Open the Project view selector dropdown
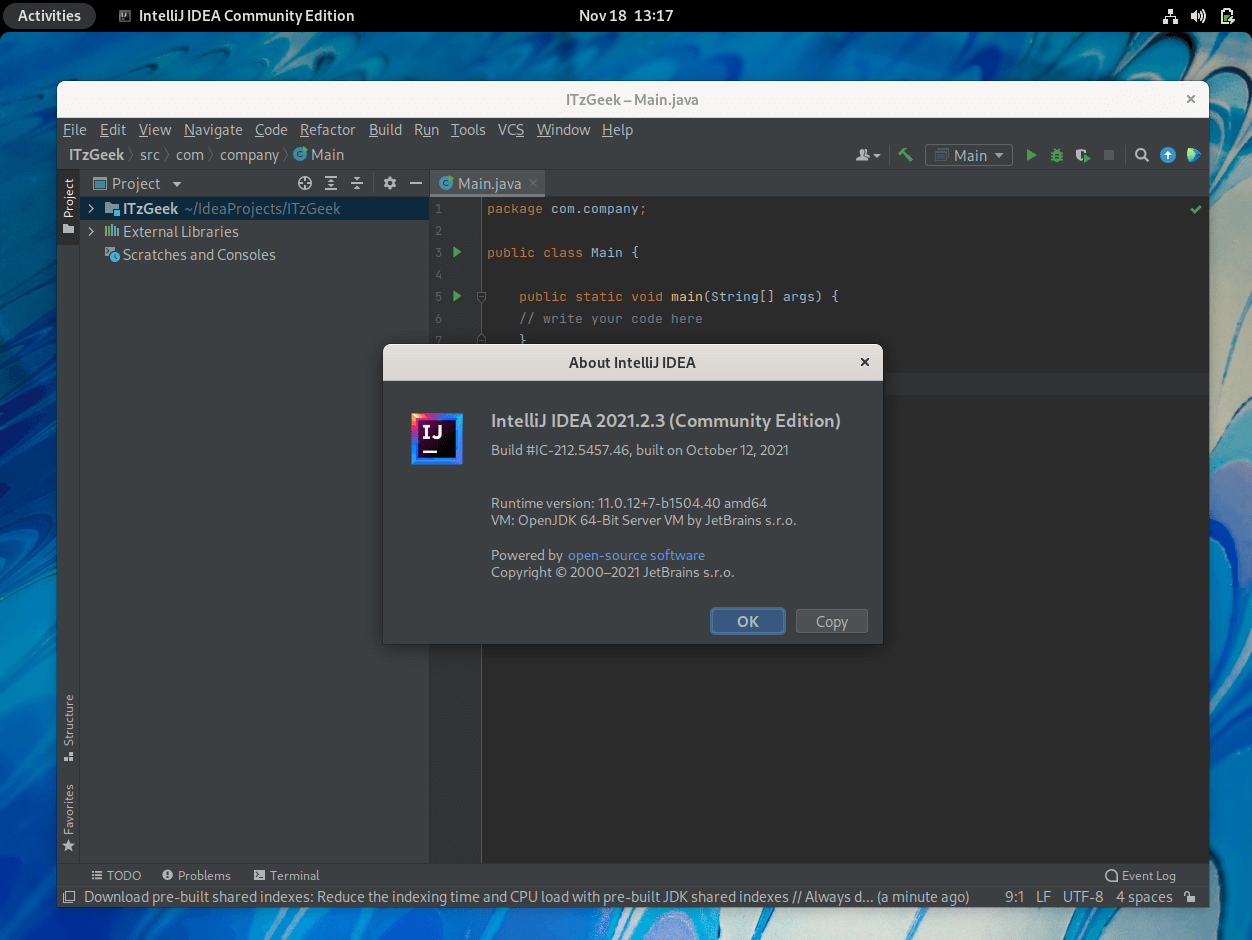Screen dimensions: 1252x940 pyautogui.click(x=137, y=183)
